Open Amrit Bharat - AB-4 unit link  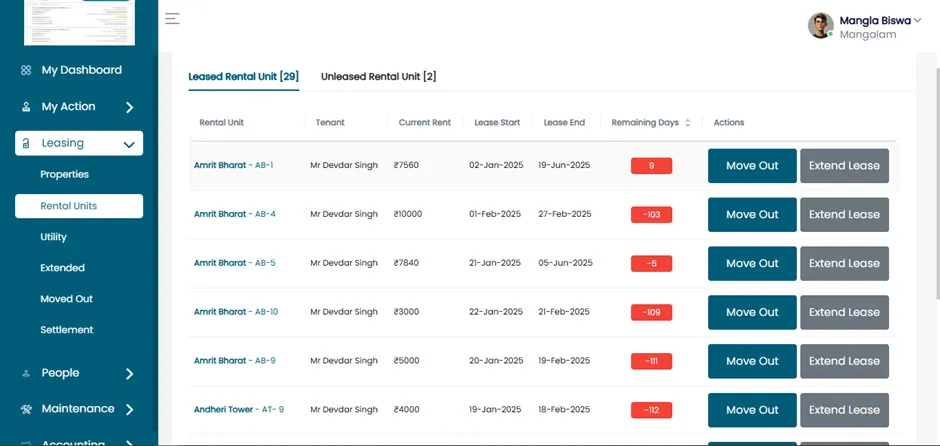click(x=234, y=214)
